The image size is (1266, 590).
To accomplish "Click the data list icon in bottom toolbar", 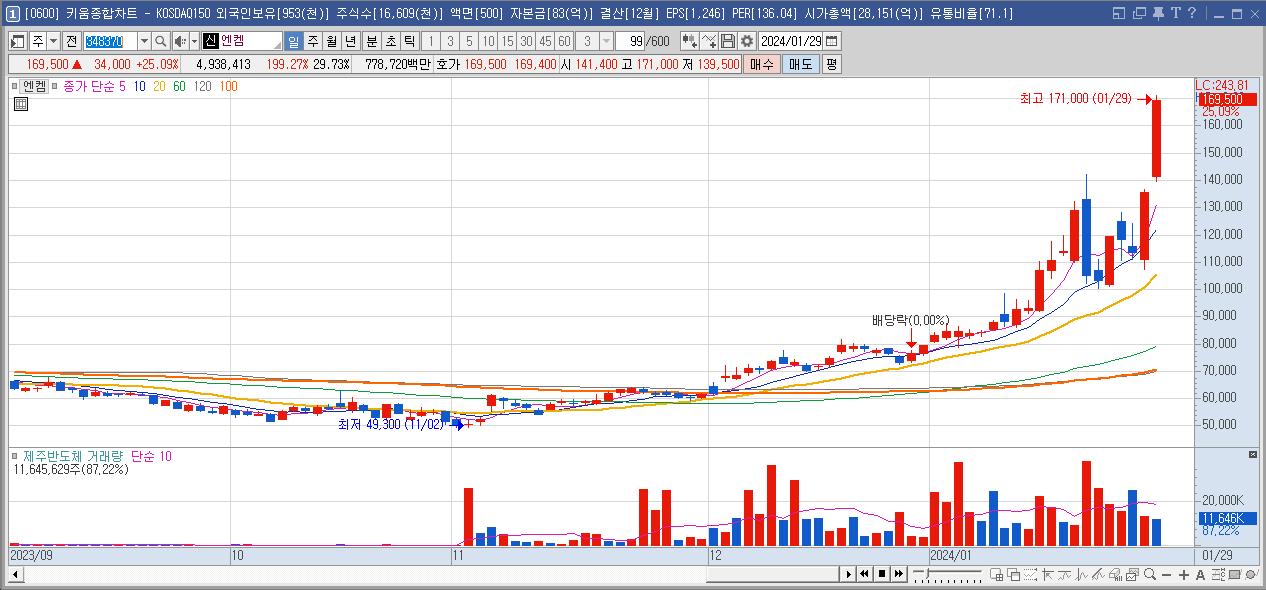I will [x=1219, y=575].
